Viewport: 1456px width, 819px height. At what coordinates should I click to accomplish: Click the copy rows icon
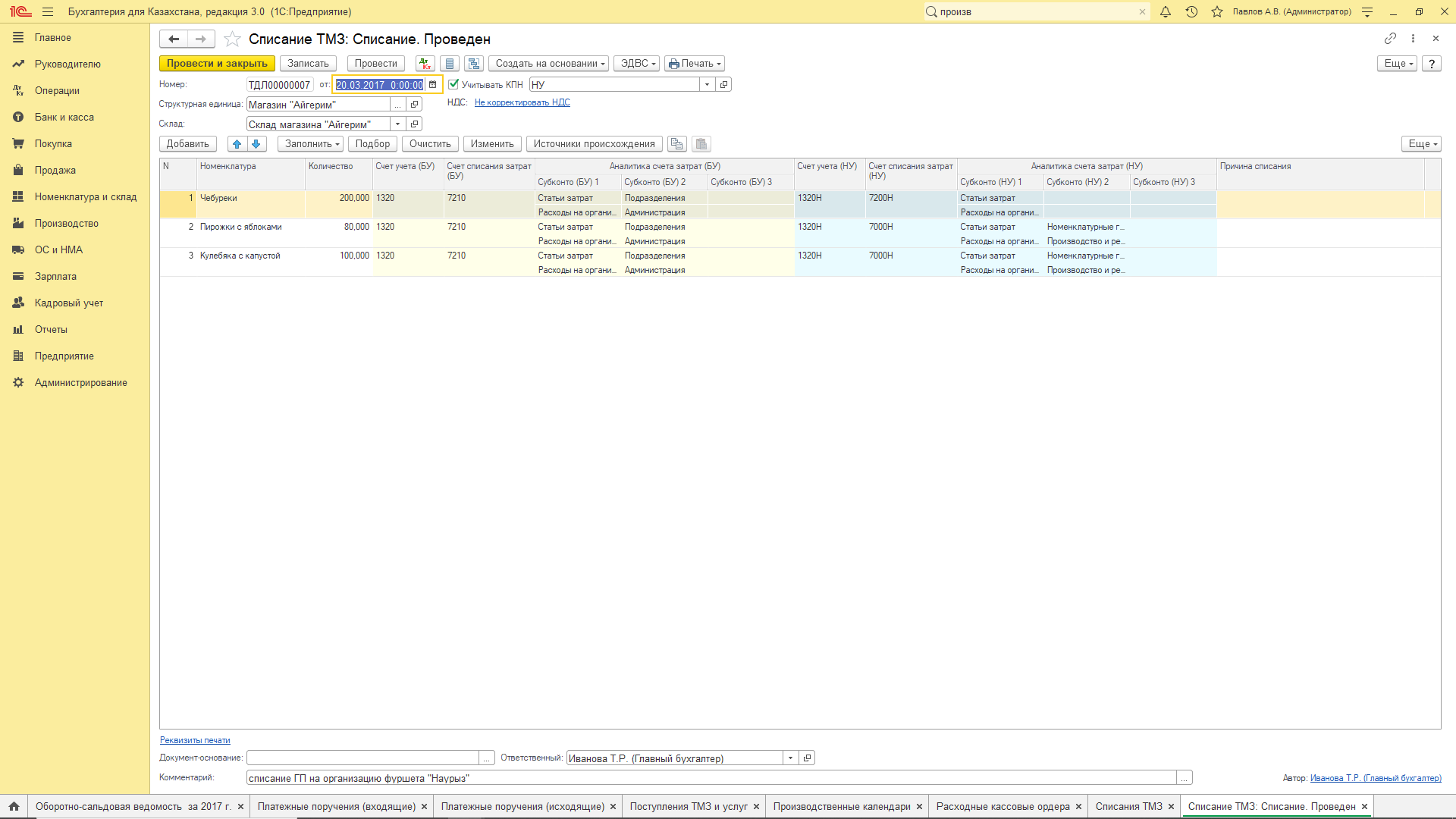pyautogui.click(x=677, y=144)
